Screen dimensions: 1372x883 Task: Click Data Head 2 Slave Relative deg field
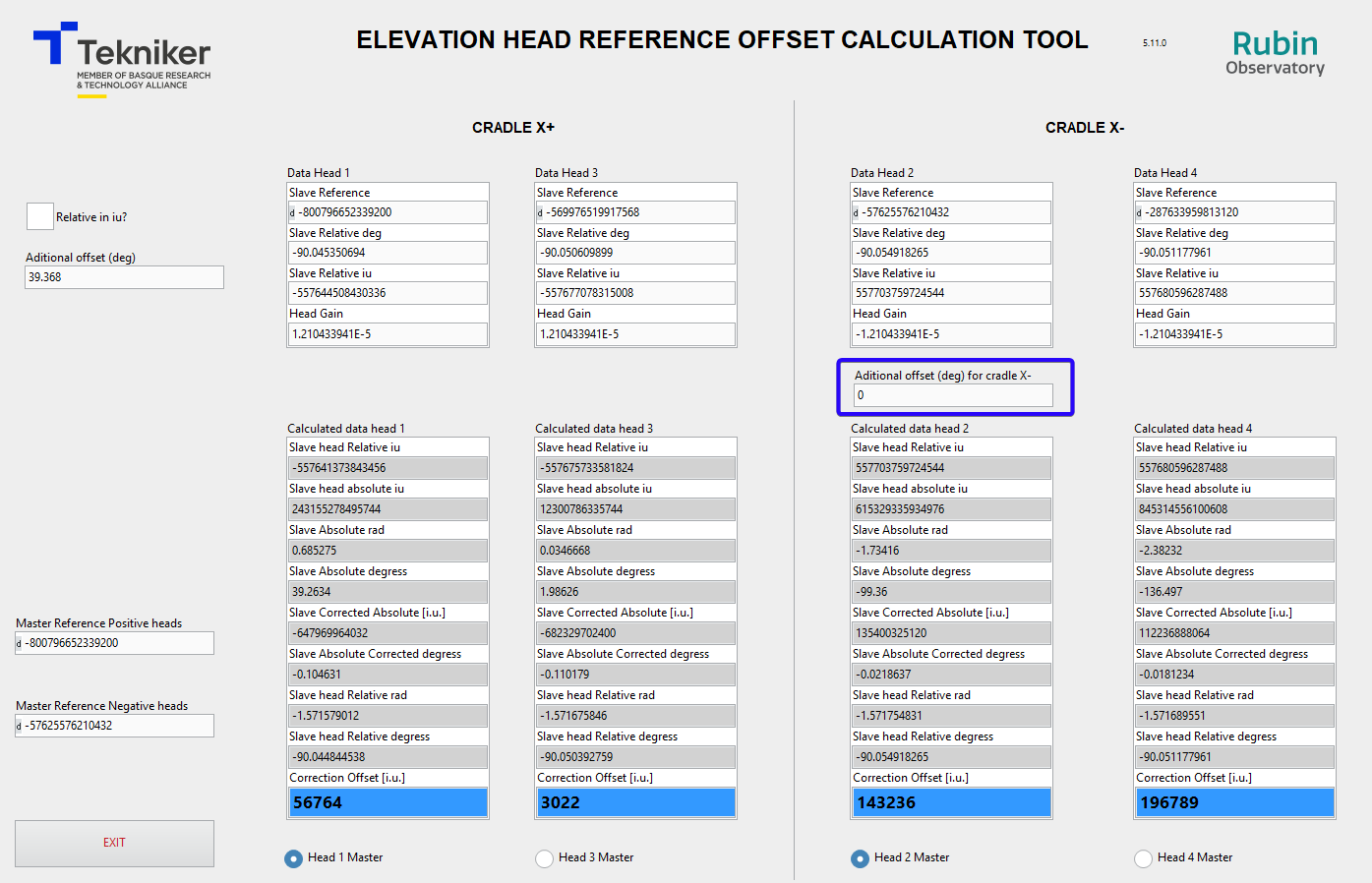pyautogui.click(x=951, y=253)
